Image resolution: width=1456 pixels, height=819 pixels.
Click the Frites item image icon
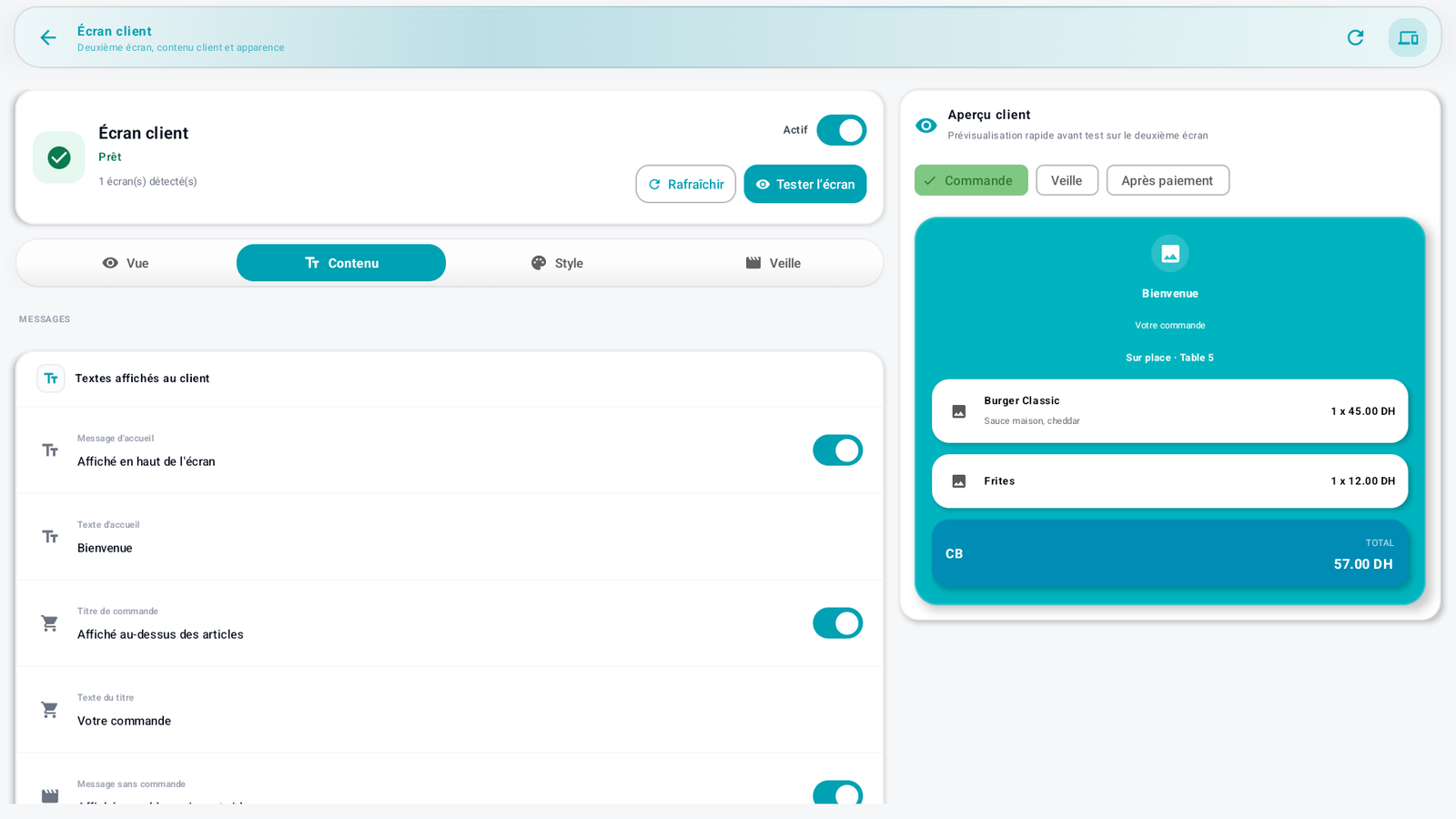click(958, 481)
